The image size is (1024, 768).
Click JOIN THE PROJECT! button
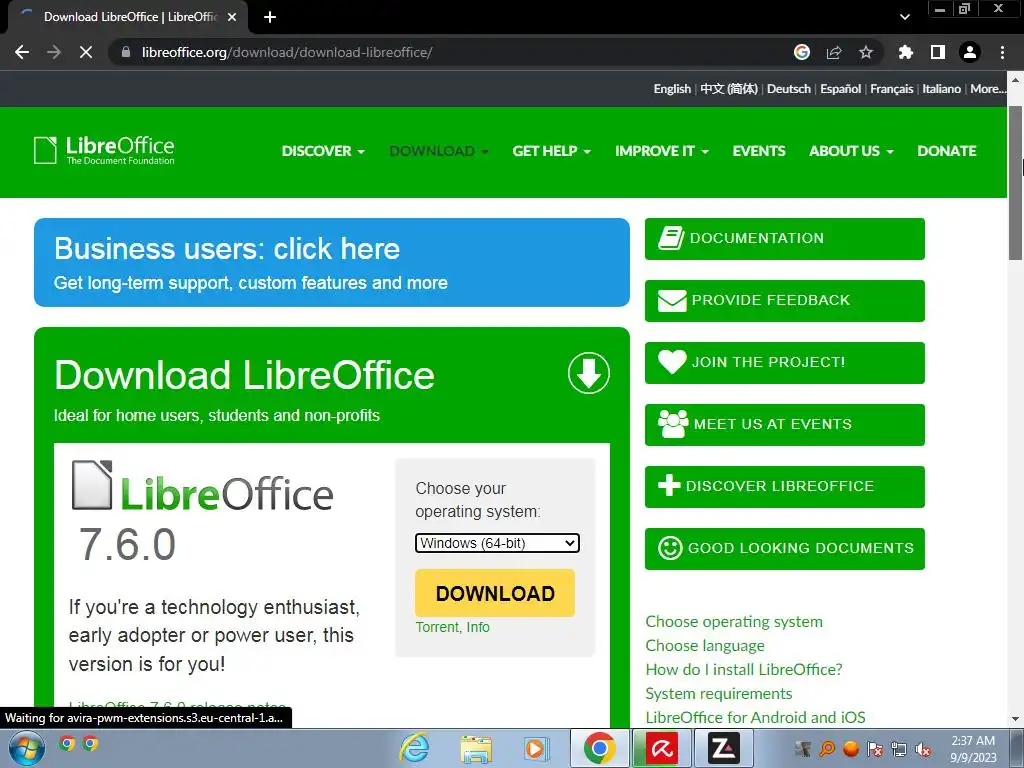pos(785,362)
